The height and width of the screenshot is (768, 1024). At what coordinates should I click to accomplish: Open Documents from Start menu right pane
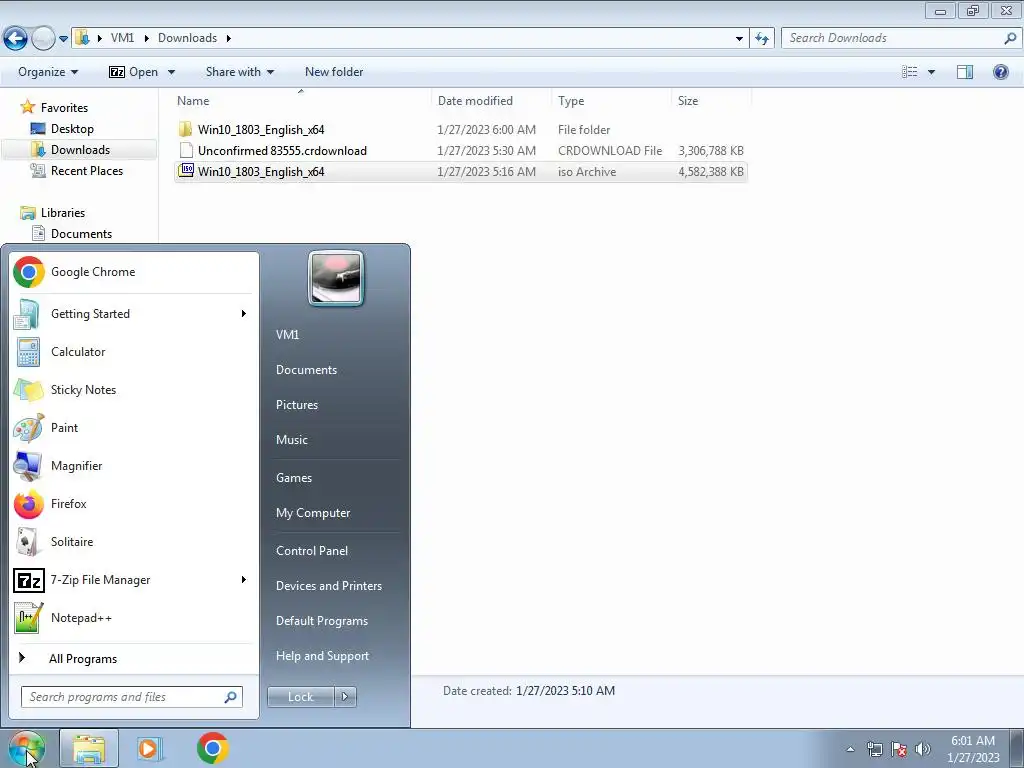(x=306, y=370)
